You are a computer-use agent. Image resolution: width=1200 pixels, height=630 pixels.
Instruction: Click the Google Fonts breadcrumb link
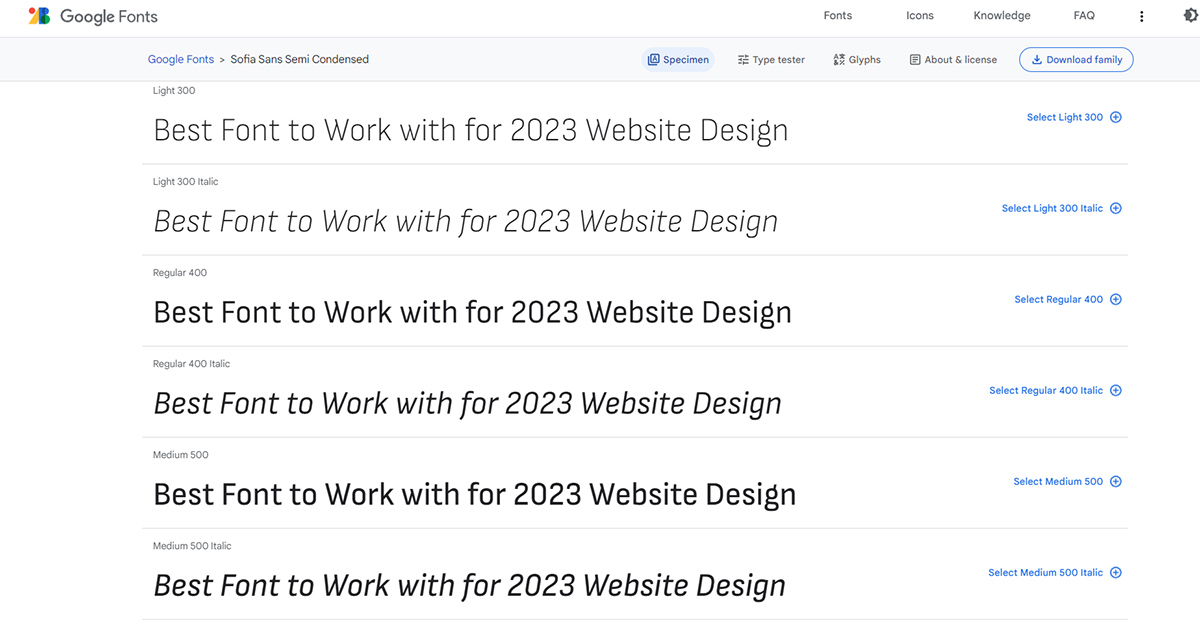click(181, 60)
